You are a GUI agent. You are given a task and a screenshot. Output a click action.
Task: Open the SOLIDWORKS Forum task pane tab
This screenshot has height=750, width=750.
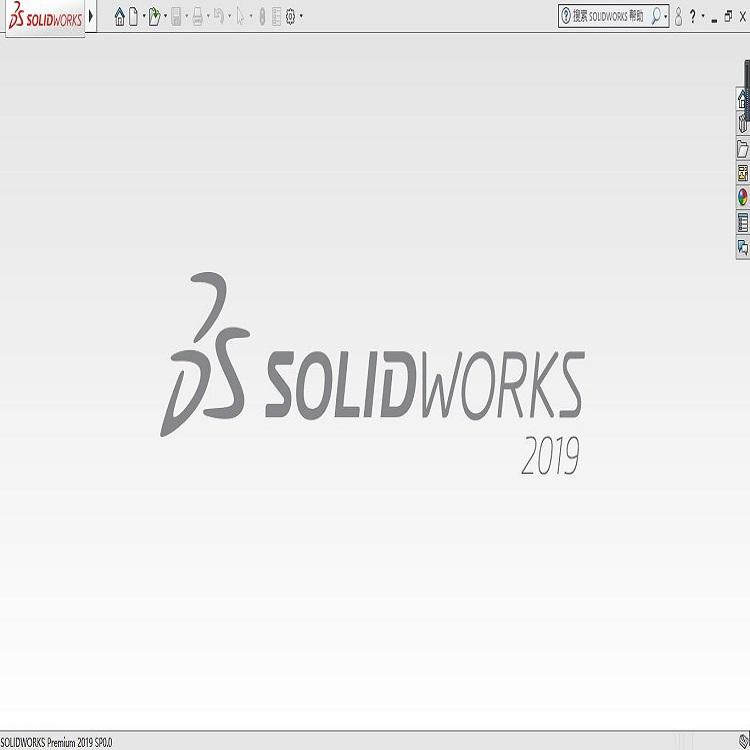click(742, 246)
